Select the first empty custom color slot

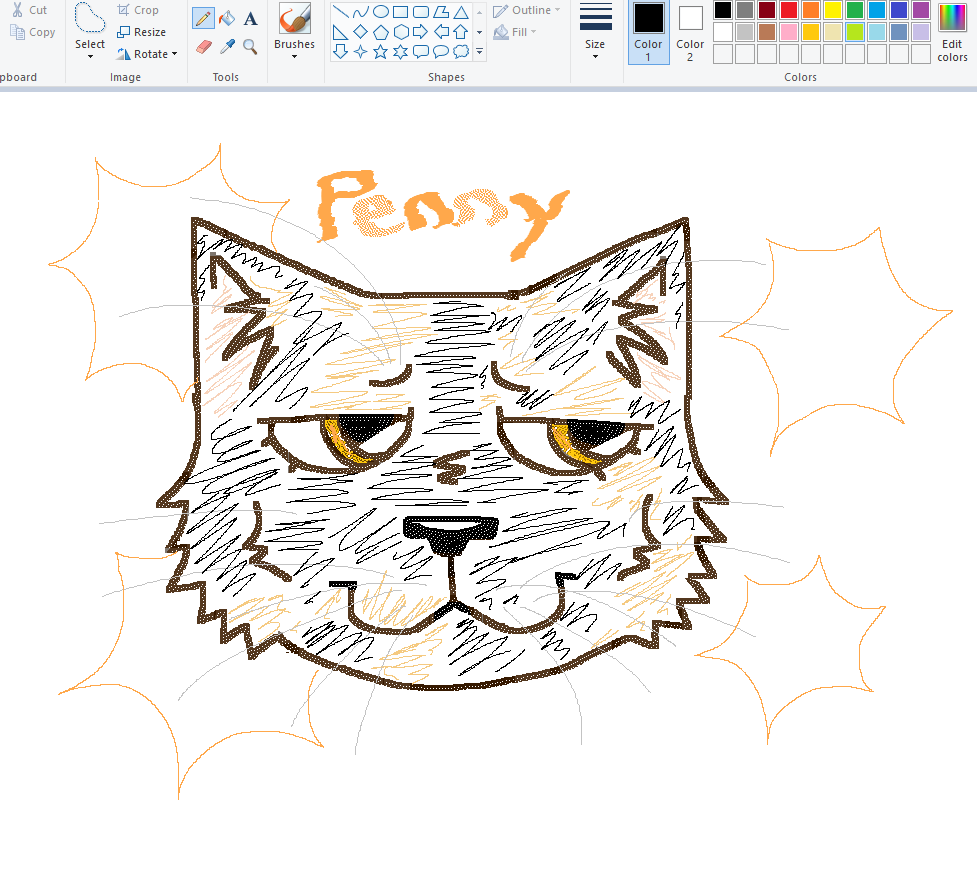(723, 54)
